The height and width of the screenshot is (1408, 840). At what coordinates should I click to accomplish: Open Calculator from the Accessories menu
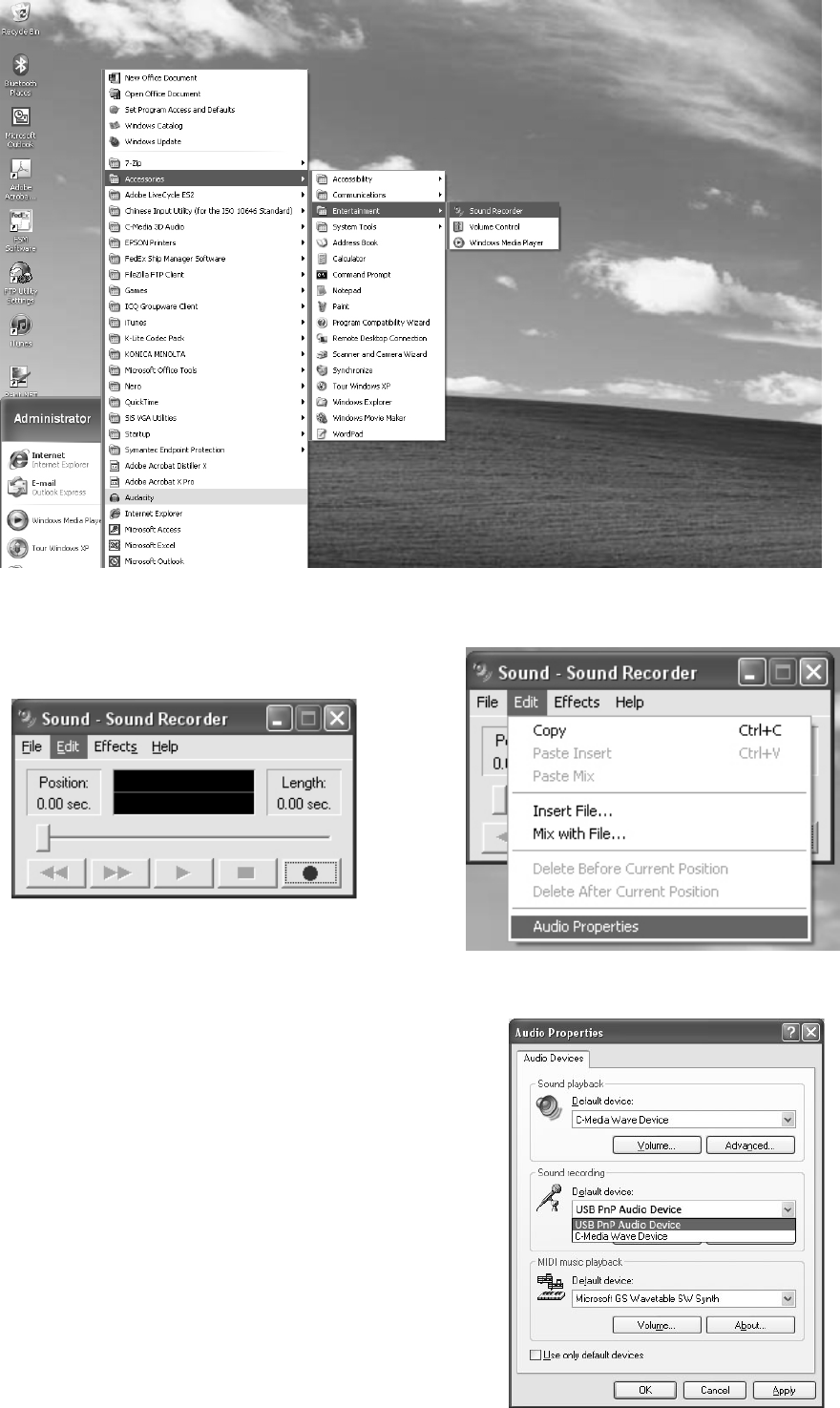[378, 259]
